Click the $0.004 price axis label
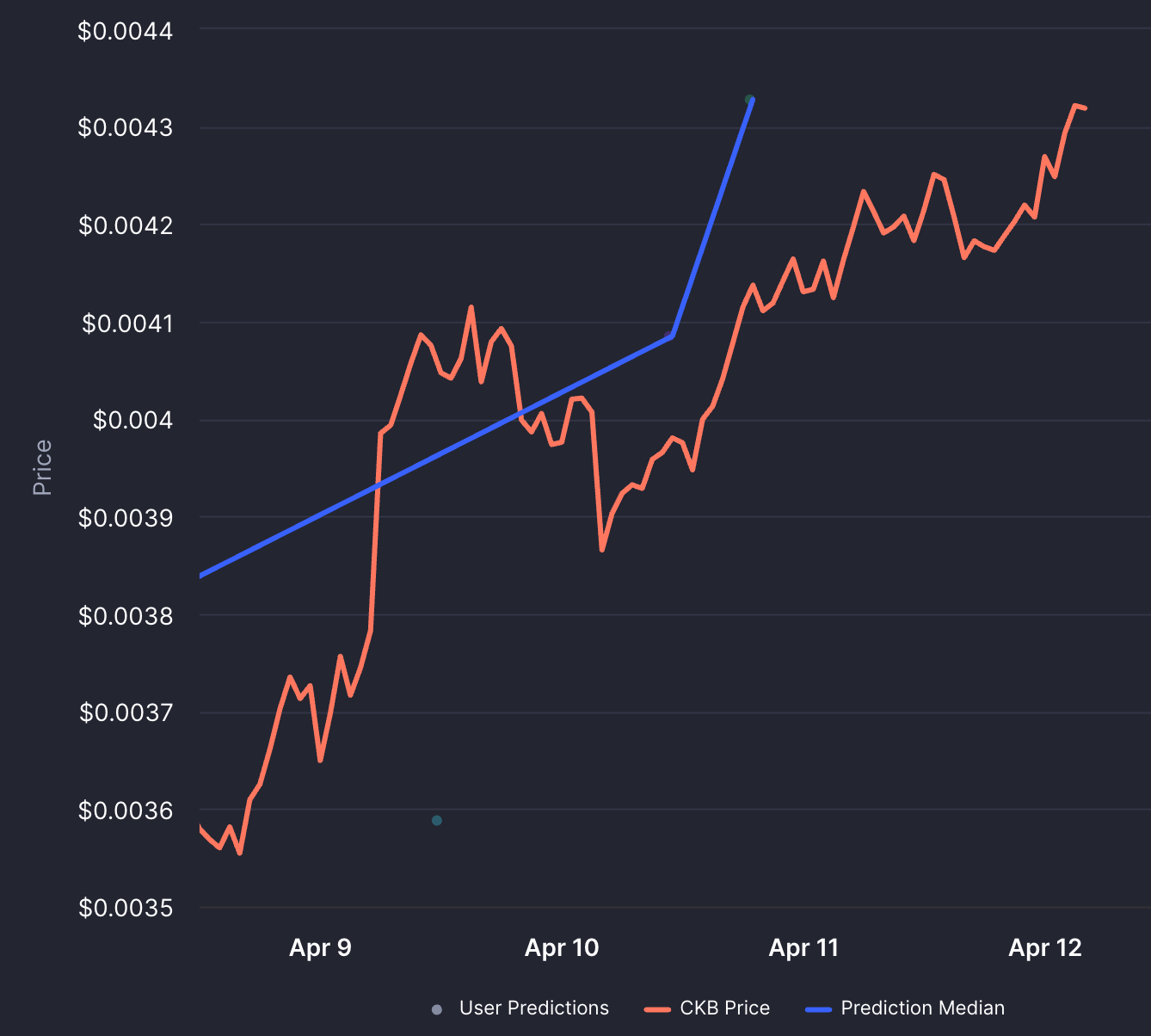Screen dimensions: 1151x1036 tap(133, 420)
